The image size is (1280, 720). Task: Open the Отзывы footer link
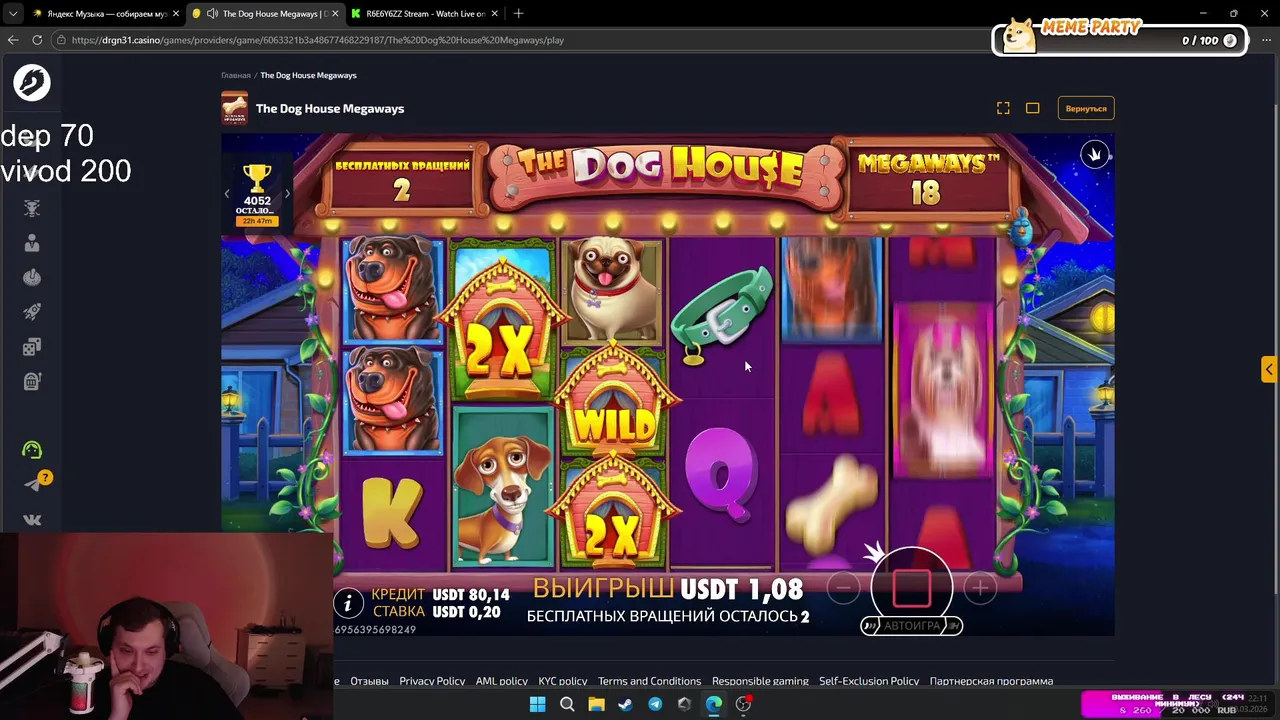[369, 681]
